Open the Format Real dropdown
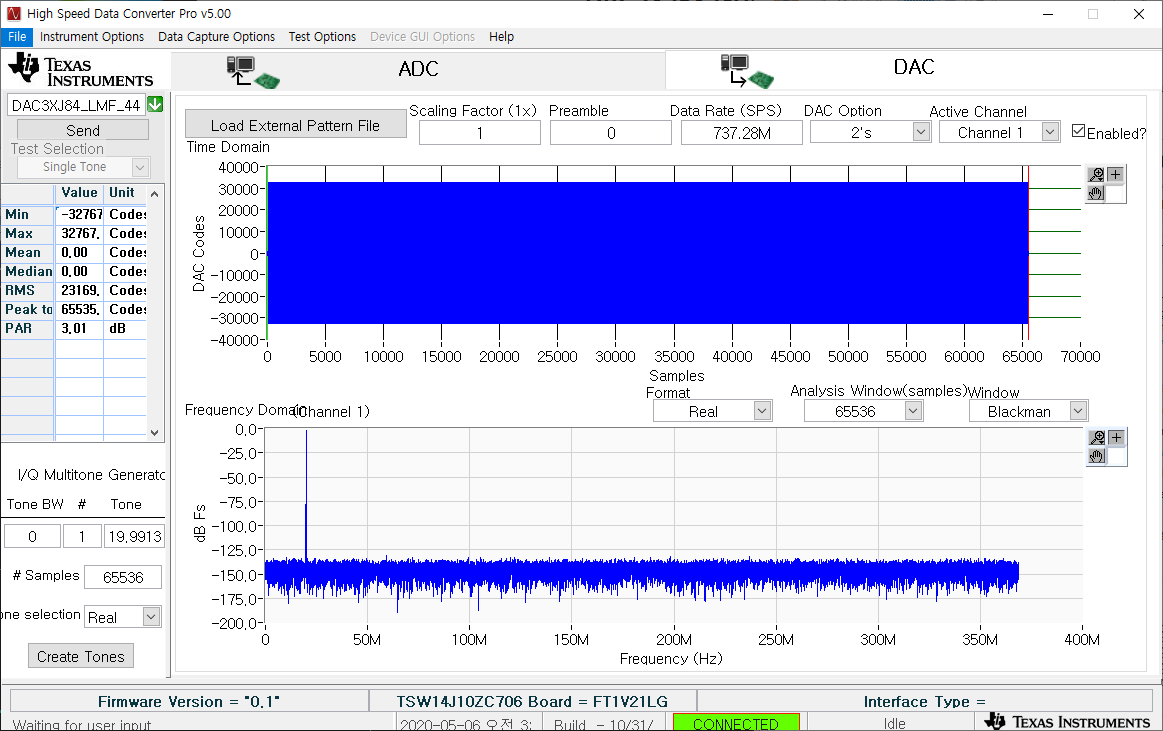The height and width of the screenshot is (731, 1163). 762,411
